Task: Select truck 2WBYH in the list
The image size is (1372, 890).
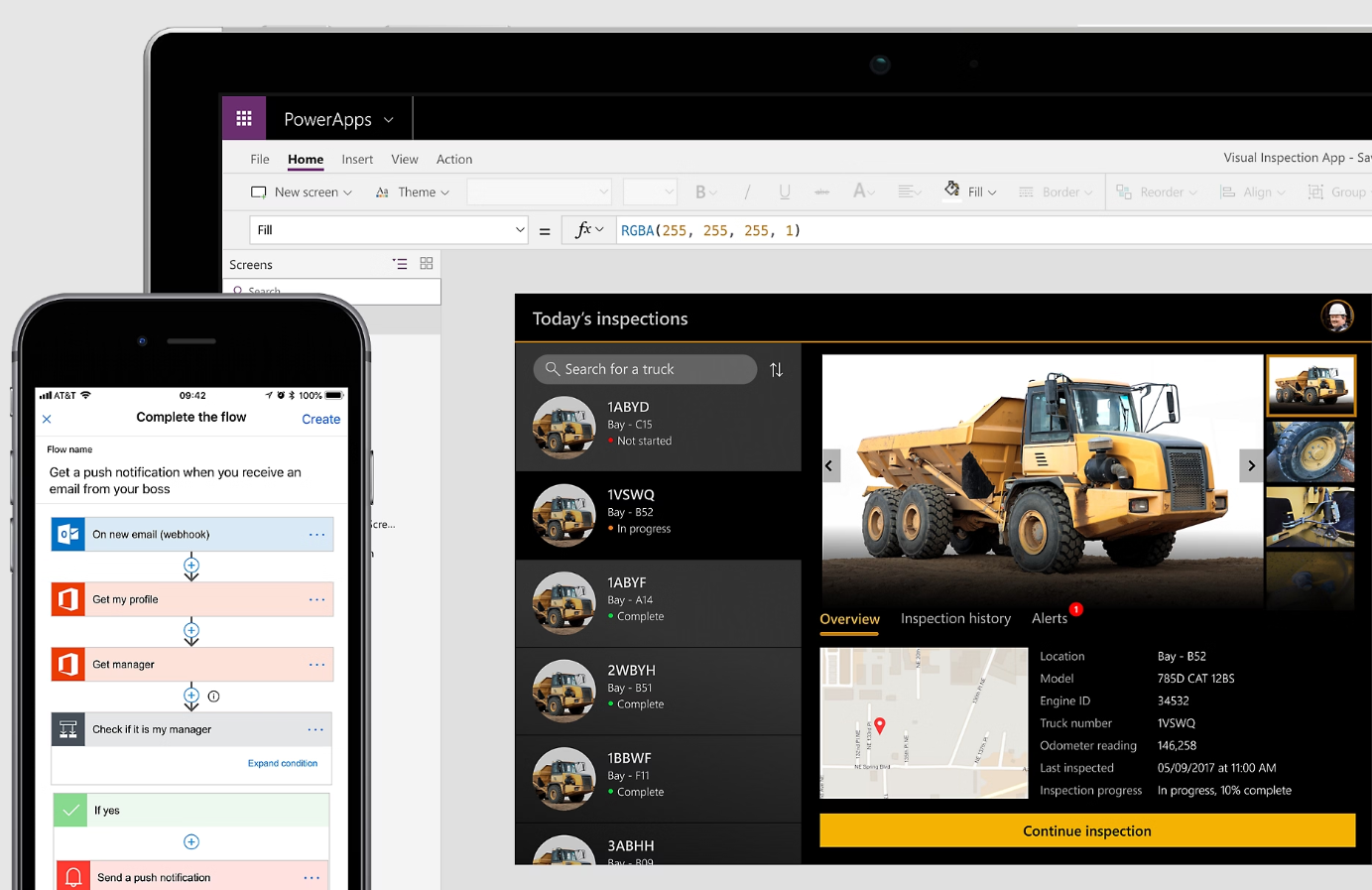Action: pos(658,692)
